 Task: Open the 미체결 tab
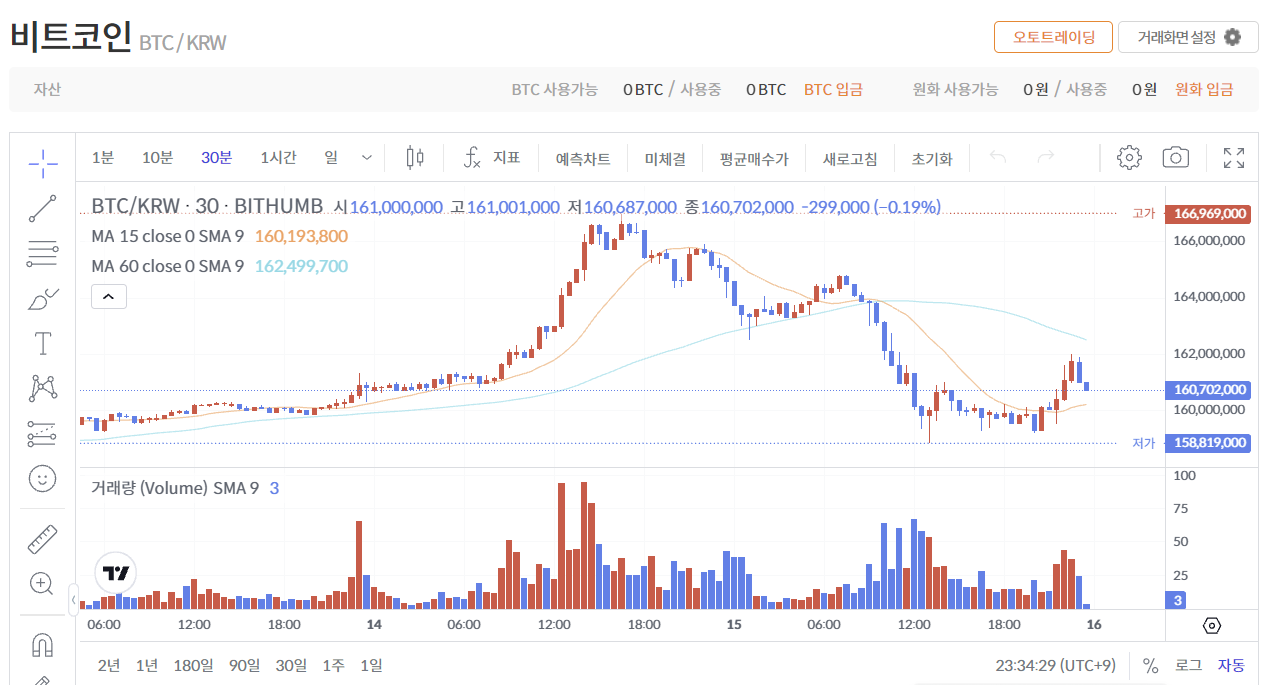(x=665, y=158)
